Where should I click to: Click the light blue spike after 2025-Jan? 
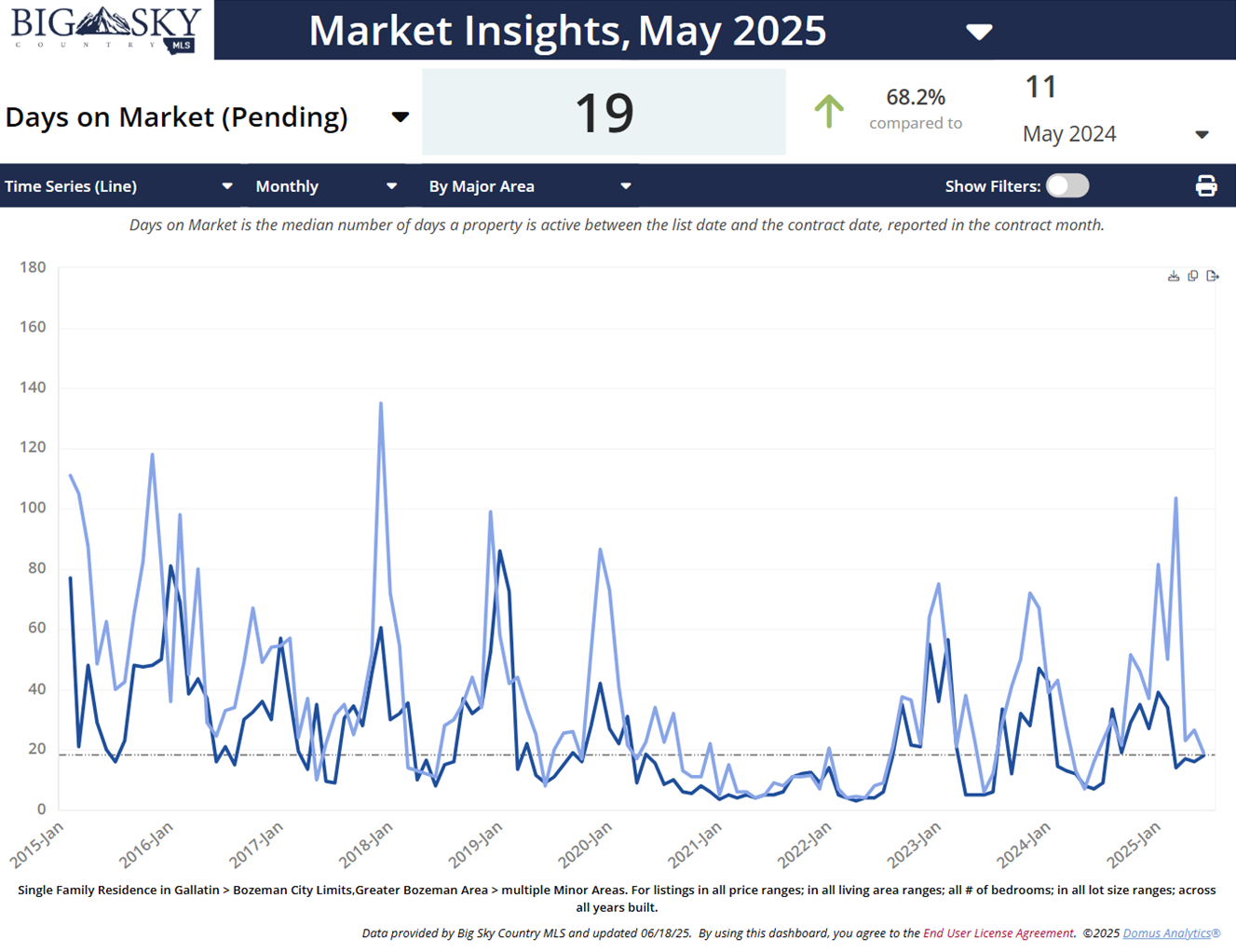[x=1176, y=500]
